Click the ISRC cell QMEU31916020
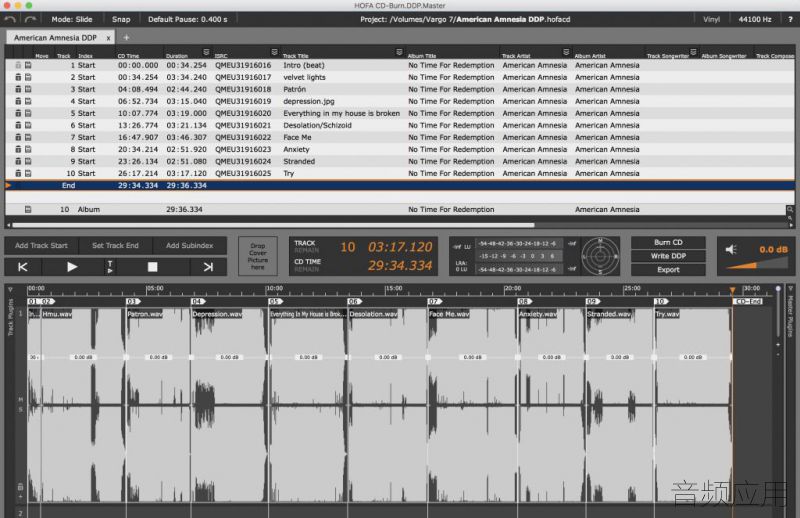 point(243,113)
